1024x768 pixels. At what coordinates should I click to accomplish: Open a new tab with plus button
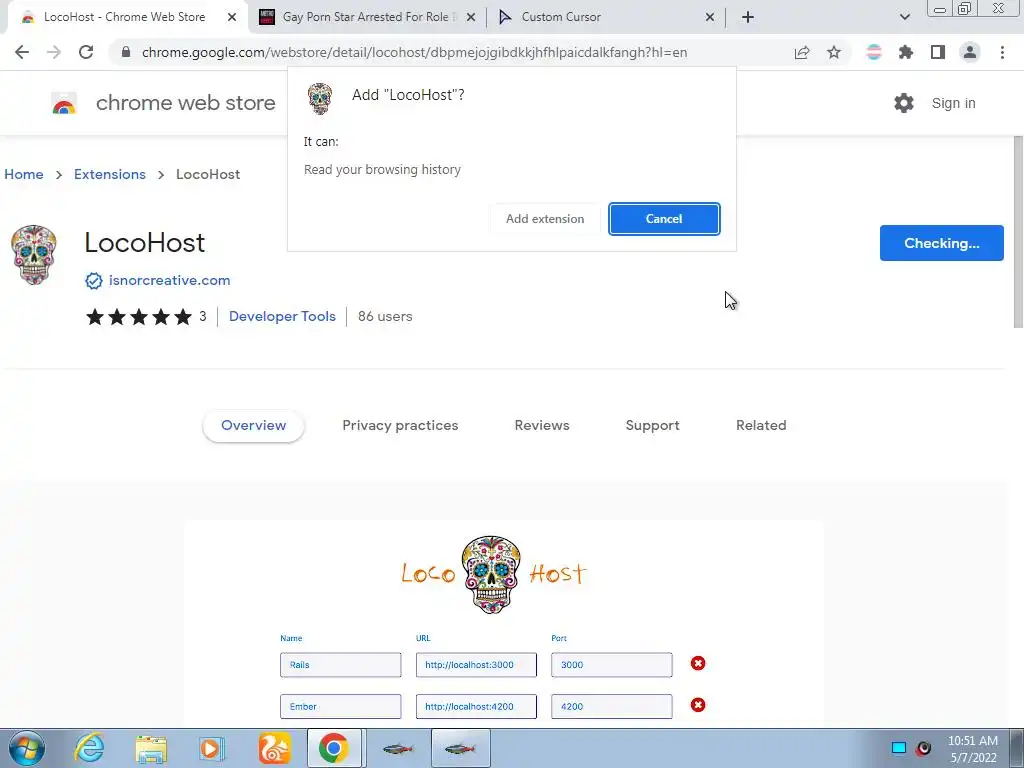[x=748, y=17]
